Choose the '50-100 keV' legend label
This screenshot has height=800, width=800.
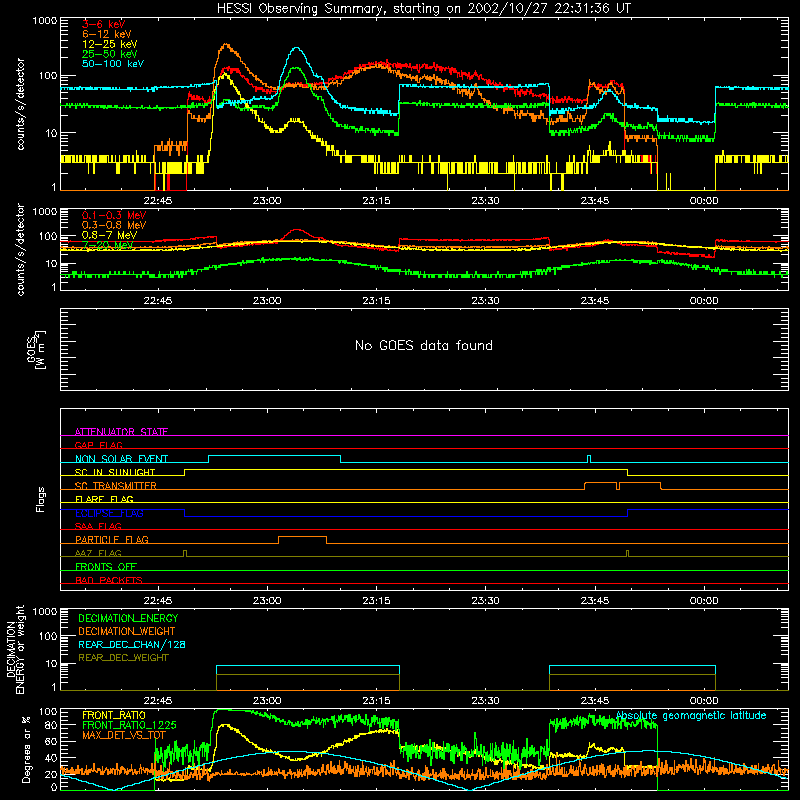[113, 64]
